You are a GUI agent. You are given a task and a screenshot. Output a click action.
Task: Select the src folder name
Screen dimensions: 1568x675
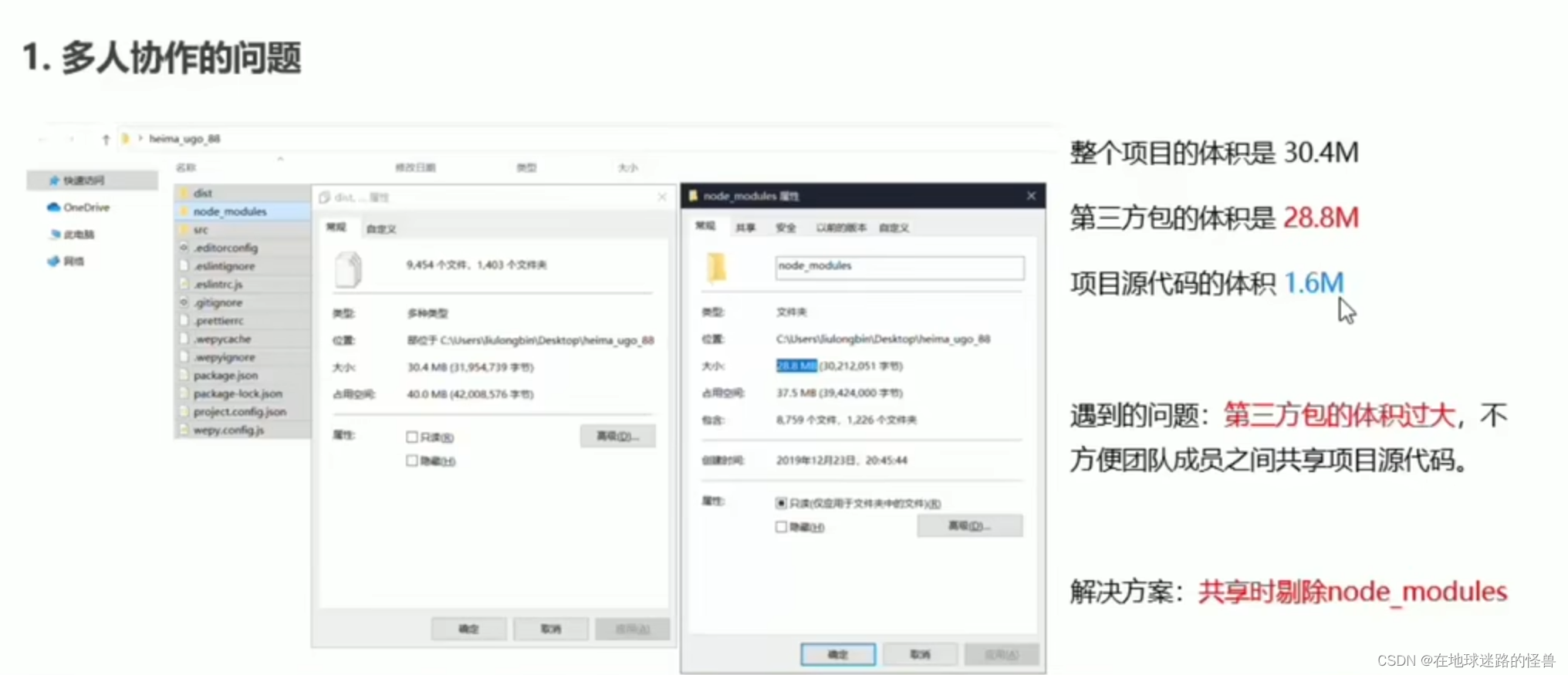click(201, 230)
